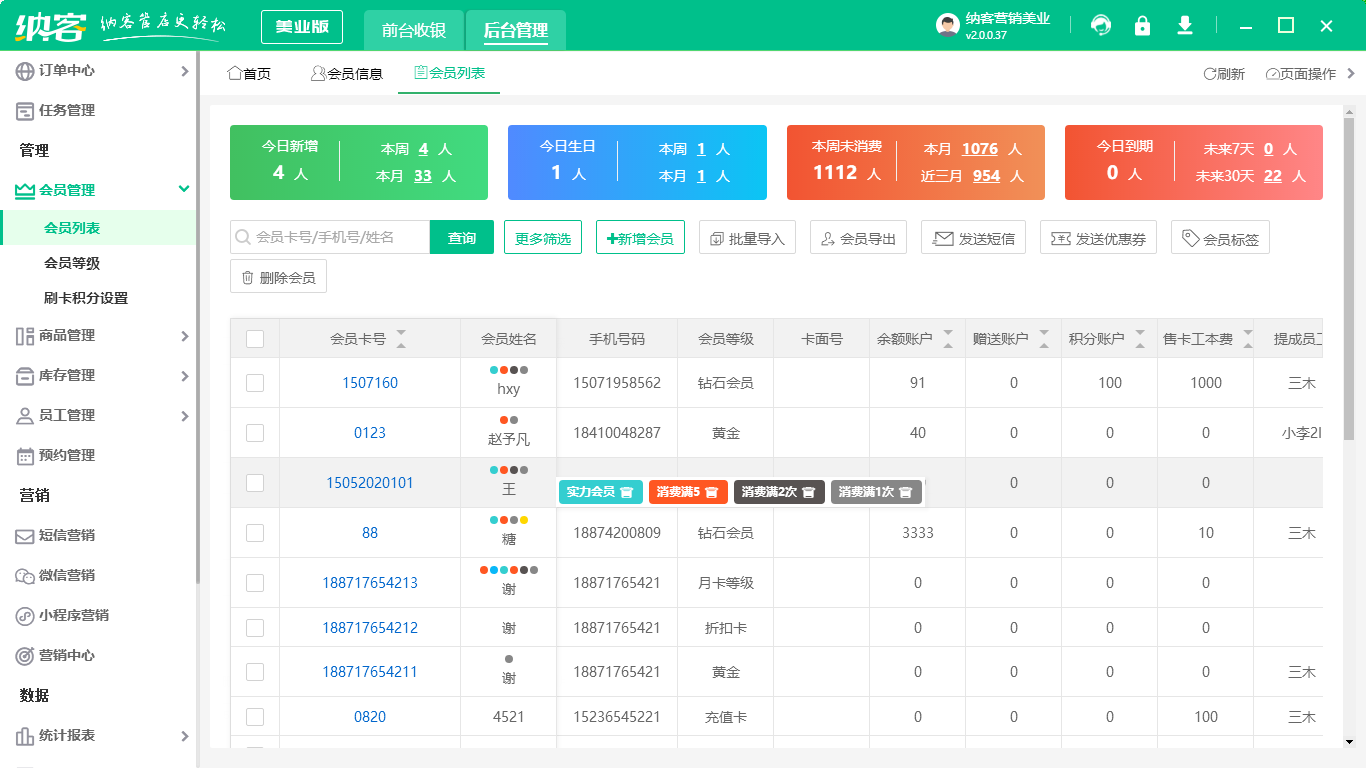
Task: Click the 发送优惠券 button
Action: click(x=1098, y=238)
